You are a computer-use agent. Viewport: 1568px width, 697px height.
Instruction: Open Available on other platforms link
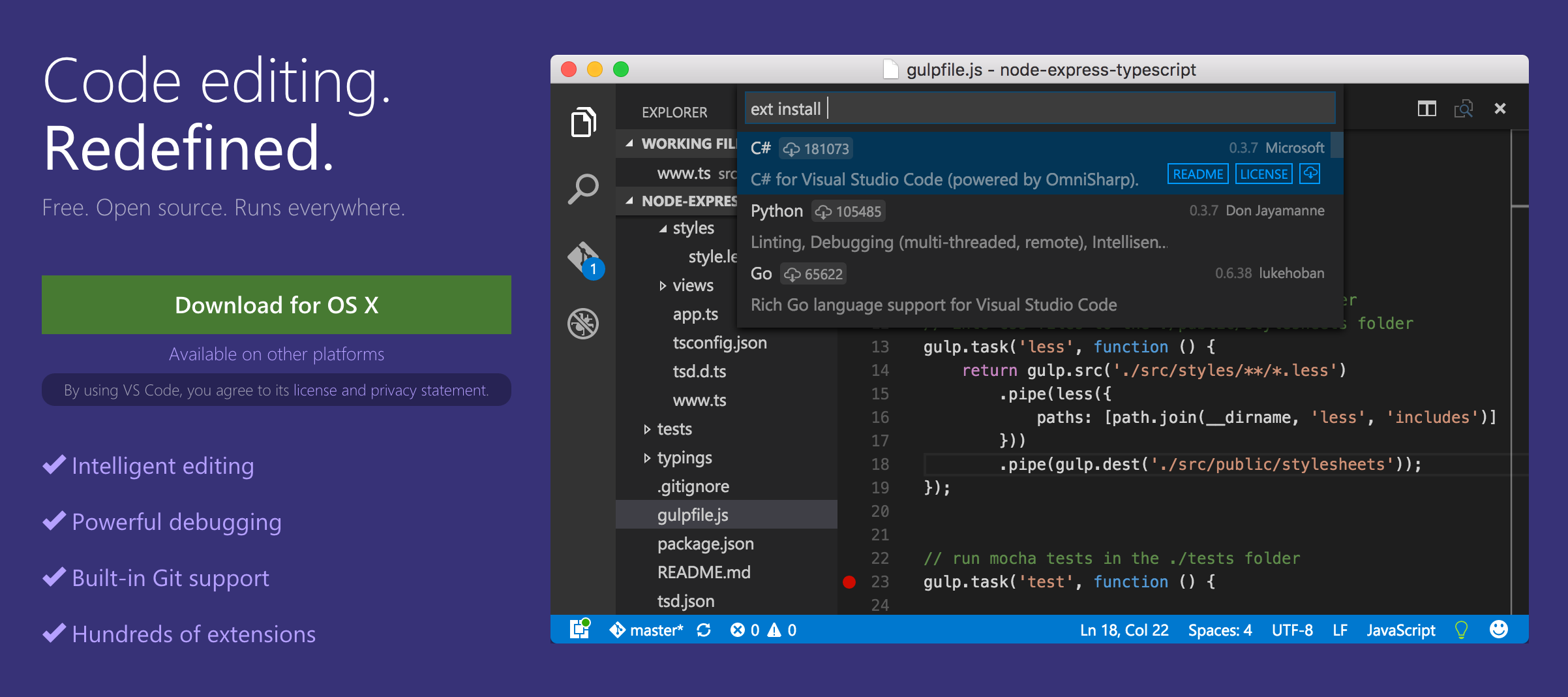pos(277,354)
